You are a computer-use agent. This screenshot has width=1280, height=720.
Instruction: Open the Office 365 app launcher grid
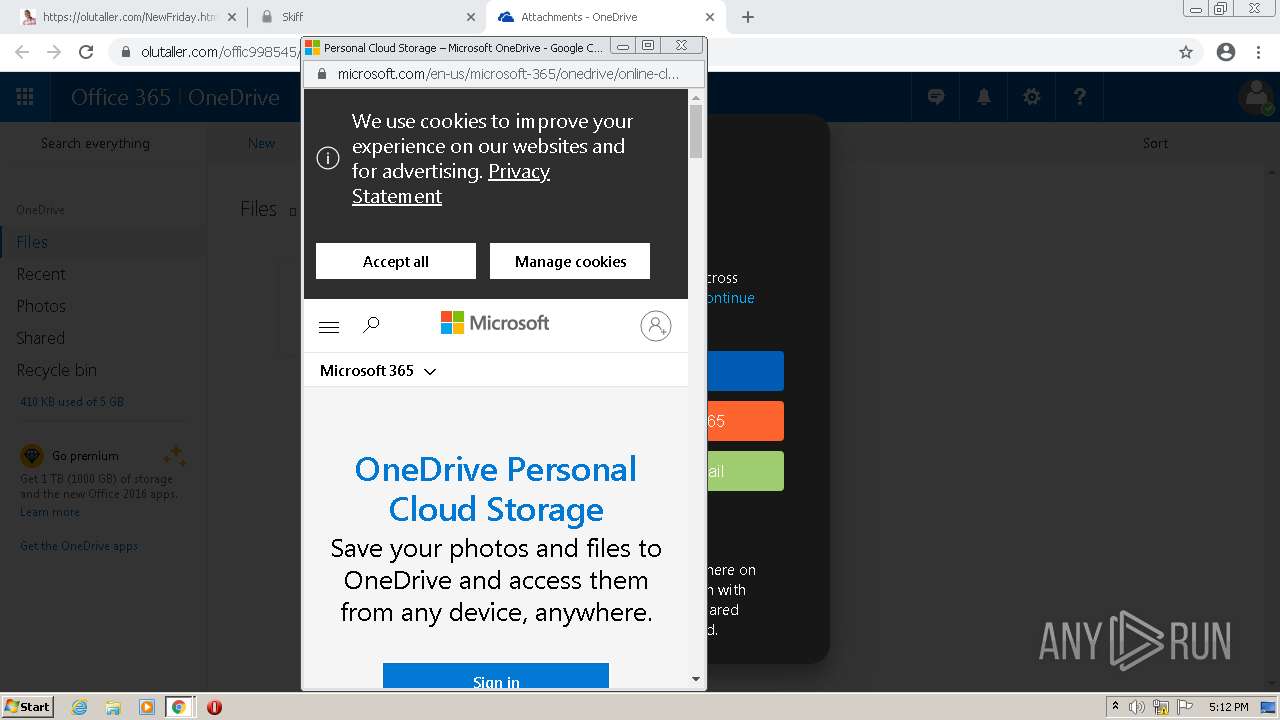25,97
